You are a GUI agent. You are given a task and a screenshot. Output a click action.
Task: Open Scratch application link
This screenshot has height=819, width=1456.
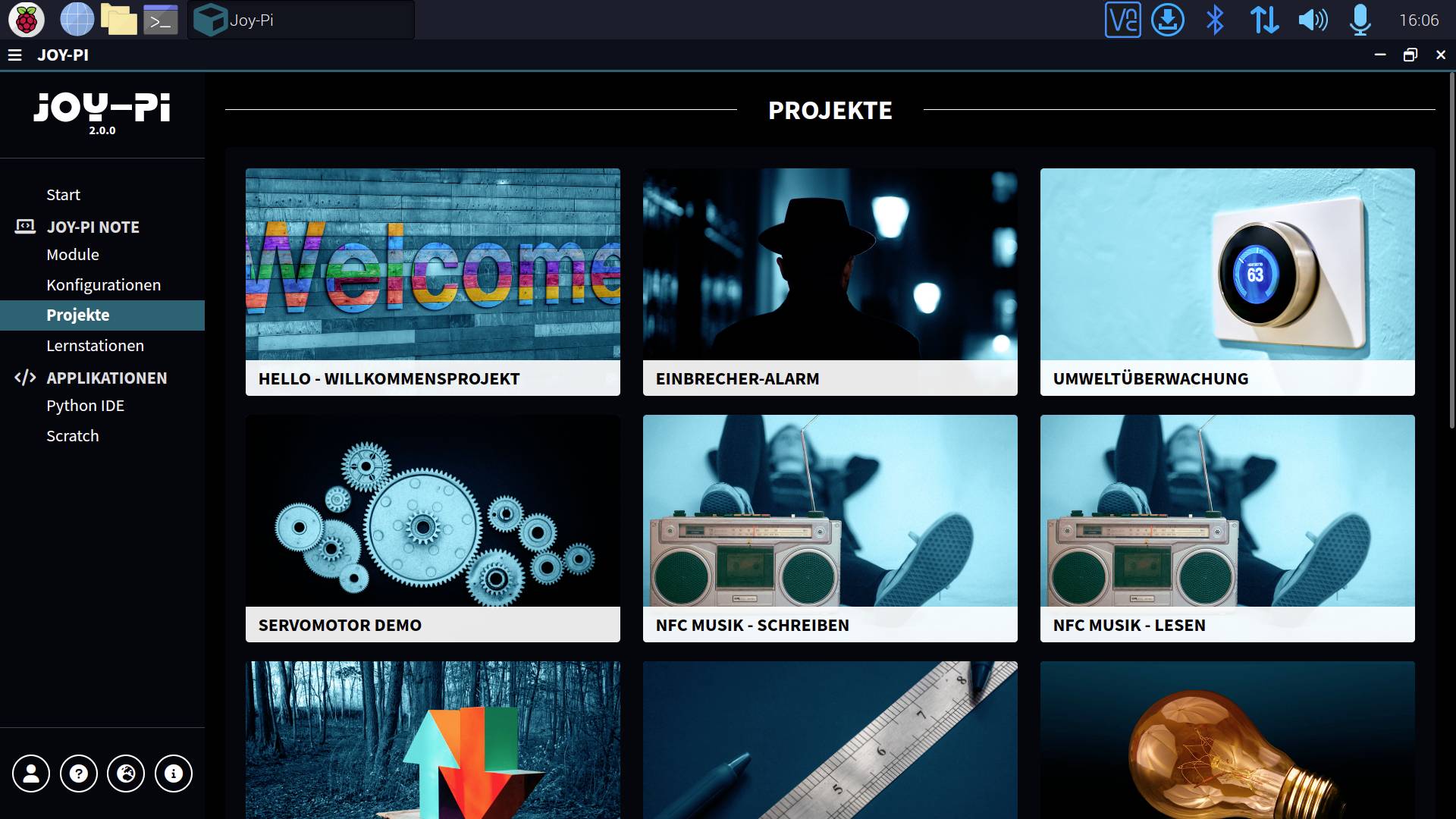click(73, 436)
